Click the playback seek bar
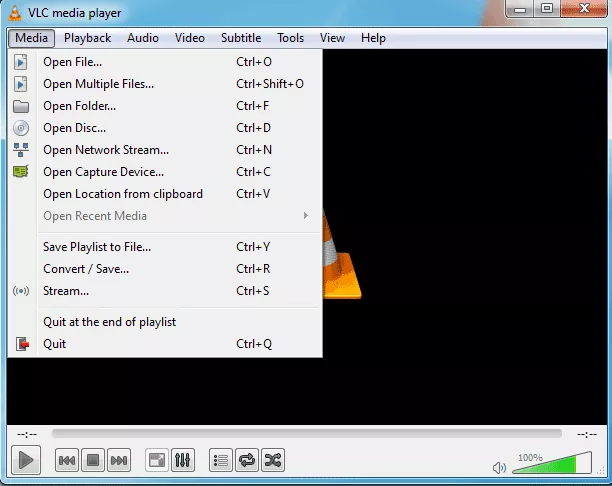The height and width of the screenshot is (486, 612). click(x=307, y=434)
